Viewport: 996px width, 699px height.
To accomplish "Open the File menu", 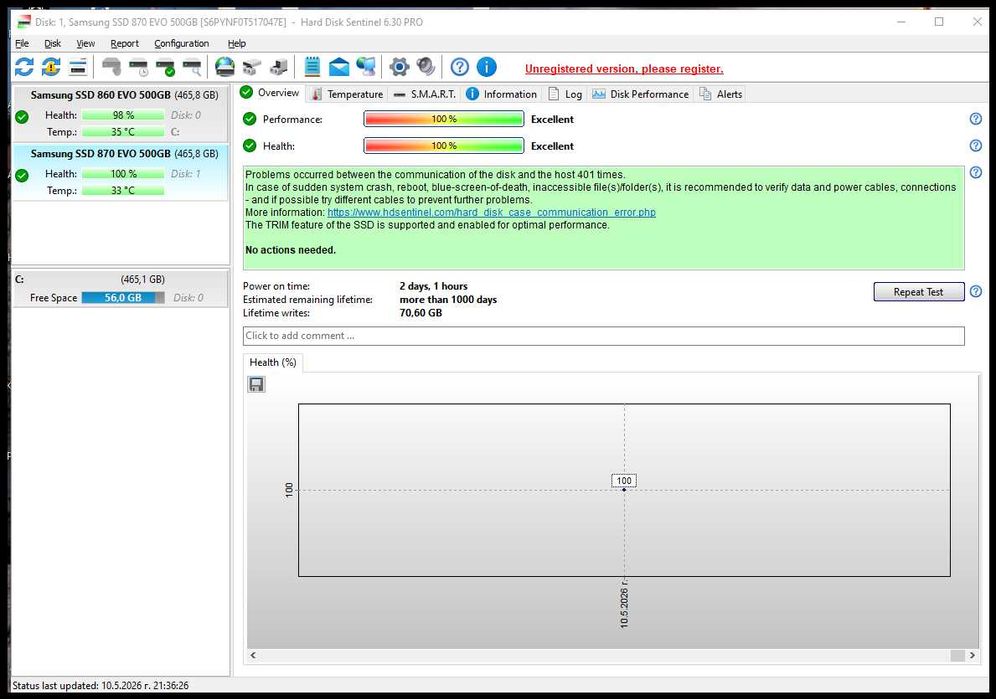I will click(x=22, y=43).
